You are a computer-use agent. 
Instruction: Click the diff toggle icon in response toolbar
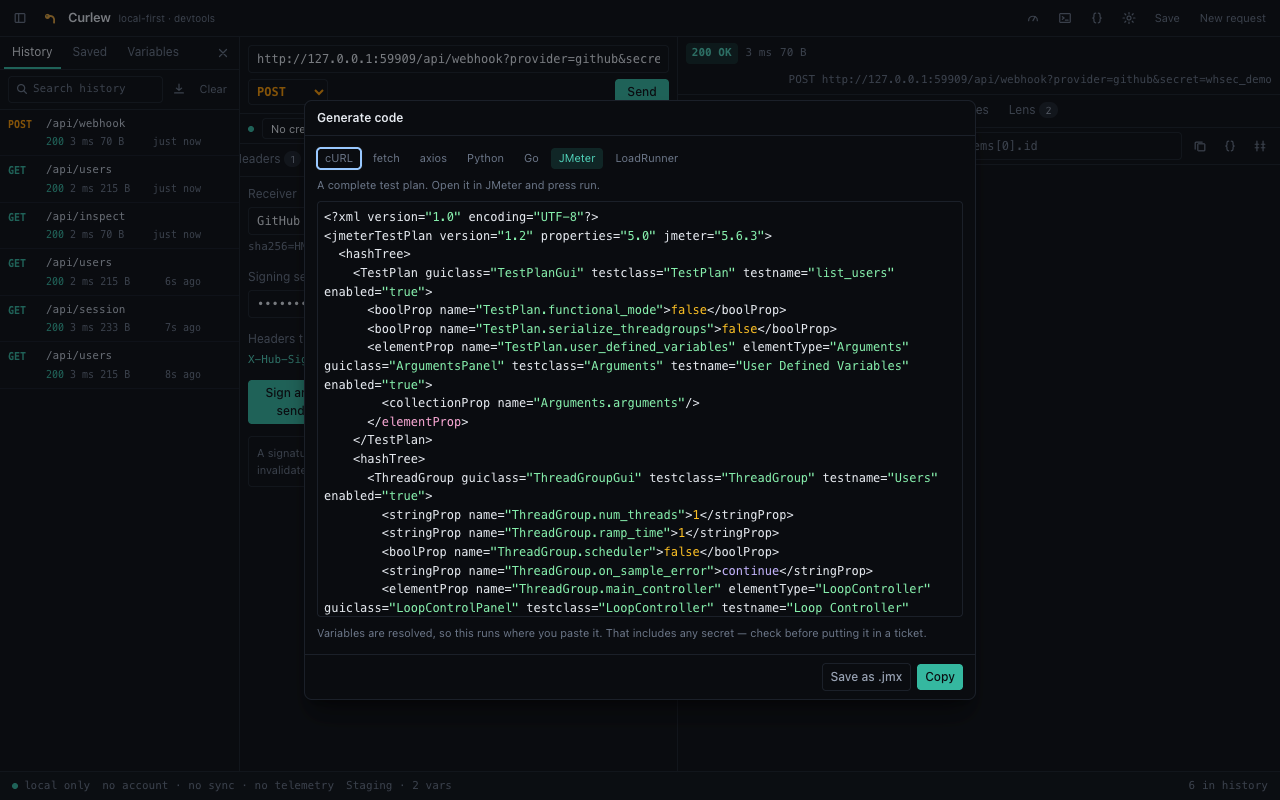point(1260,146)
